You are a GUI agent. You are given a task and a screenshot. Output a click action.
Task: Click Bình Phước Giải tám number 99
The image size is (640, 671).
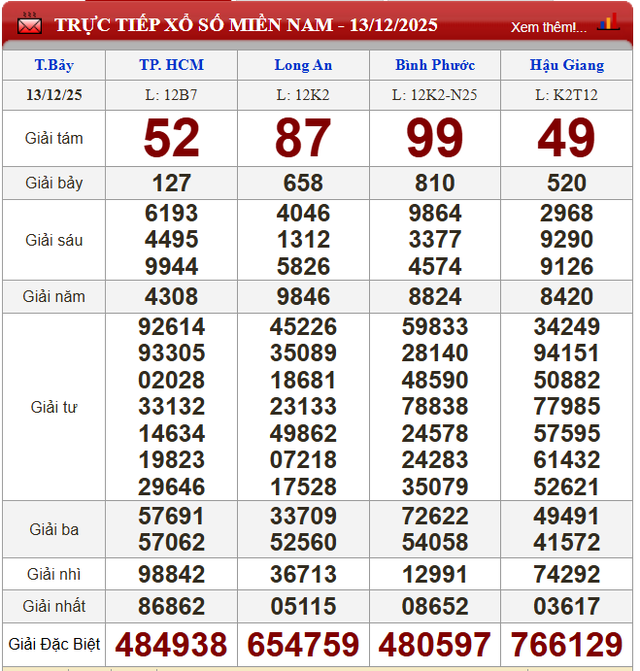(434, 138)
